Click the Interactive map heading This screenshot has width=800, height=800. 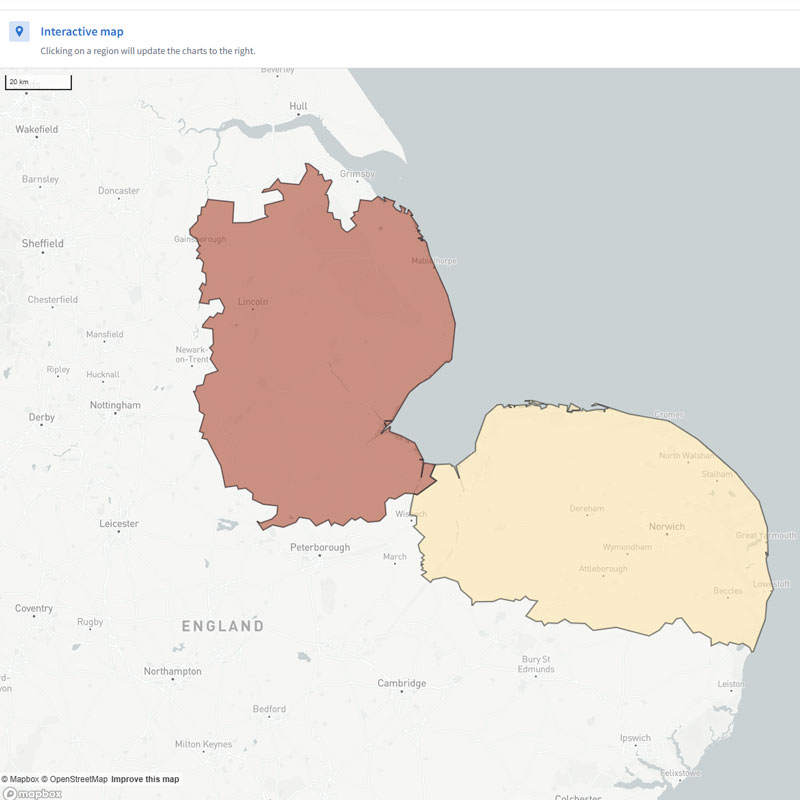tap(82, 32)
